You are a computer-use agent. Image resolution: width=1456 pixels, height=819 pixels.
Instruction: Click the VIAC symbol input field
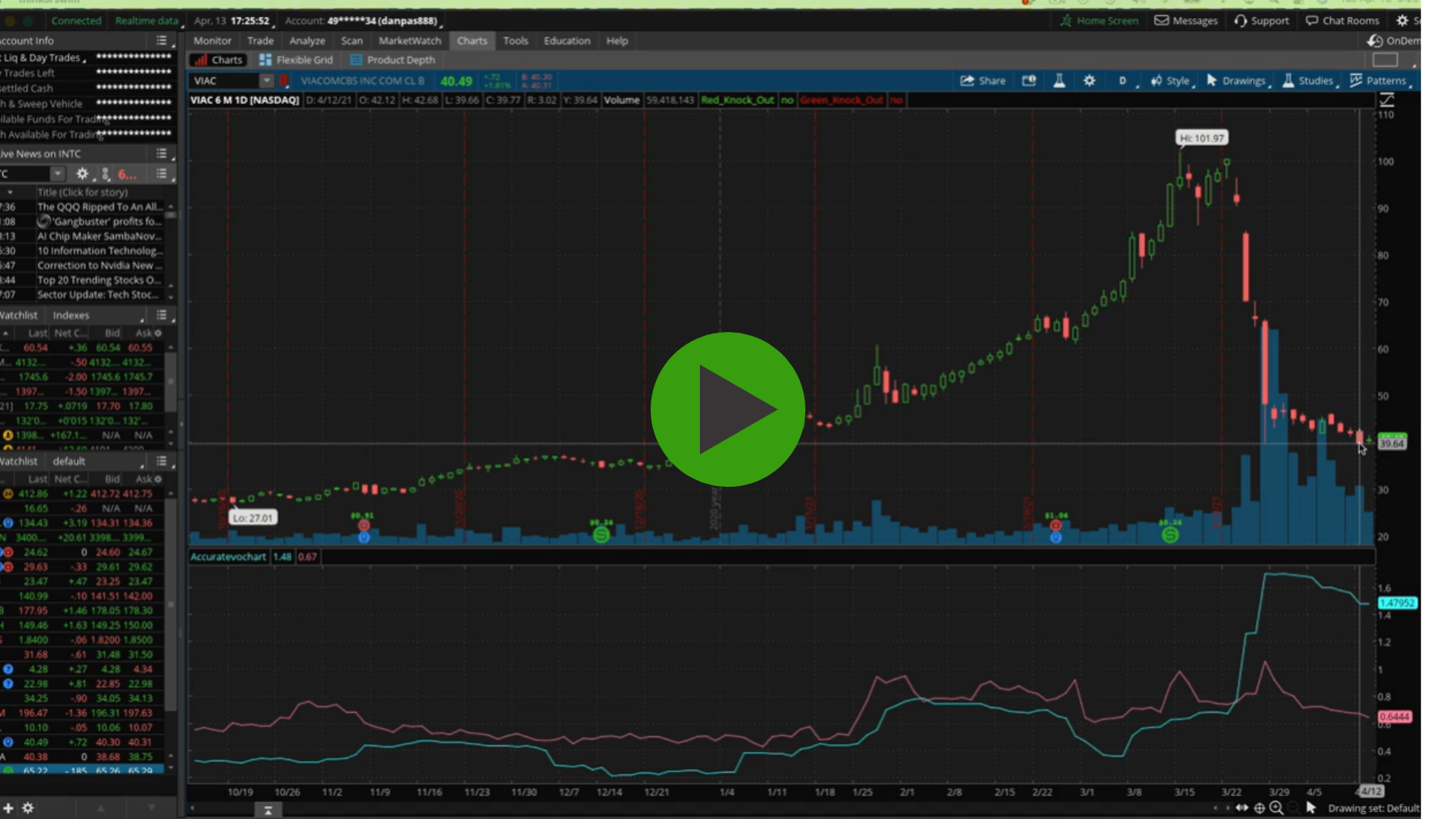click(x=224, y=80)
